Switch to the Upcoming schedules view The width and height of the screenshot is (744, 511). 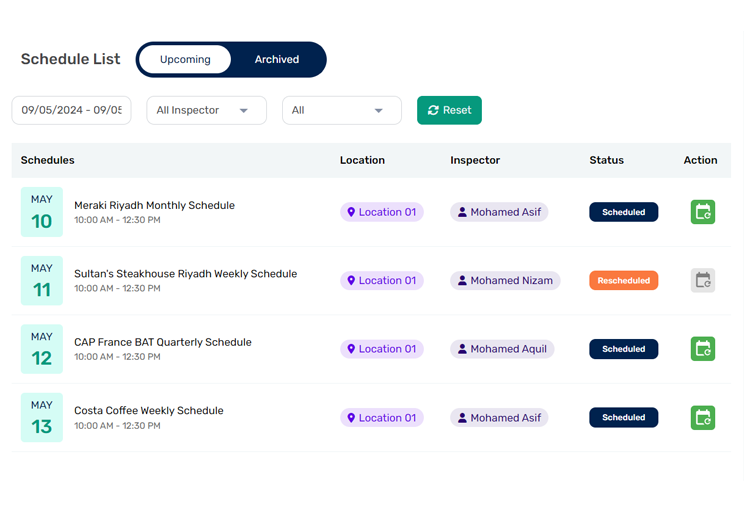tap(185, 59)
